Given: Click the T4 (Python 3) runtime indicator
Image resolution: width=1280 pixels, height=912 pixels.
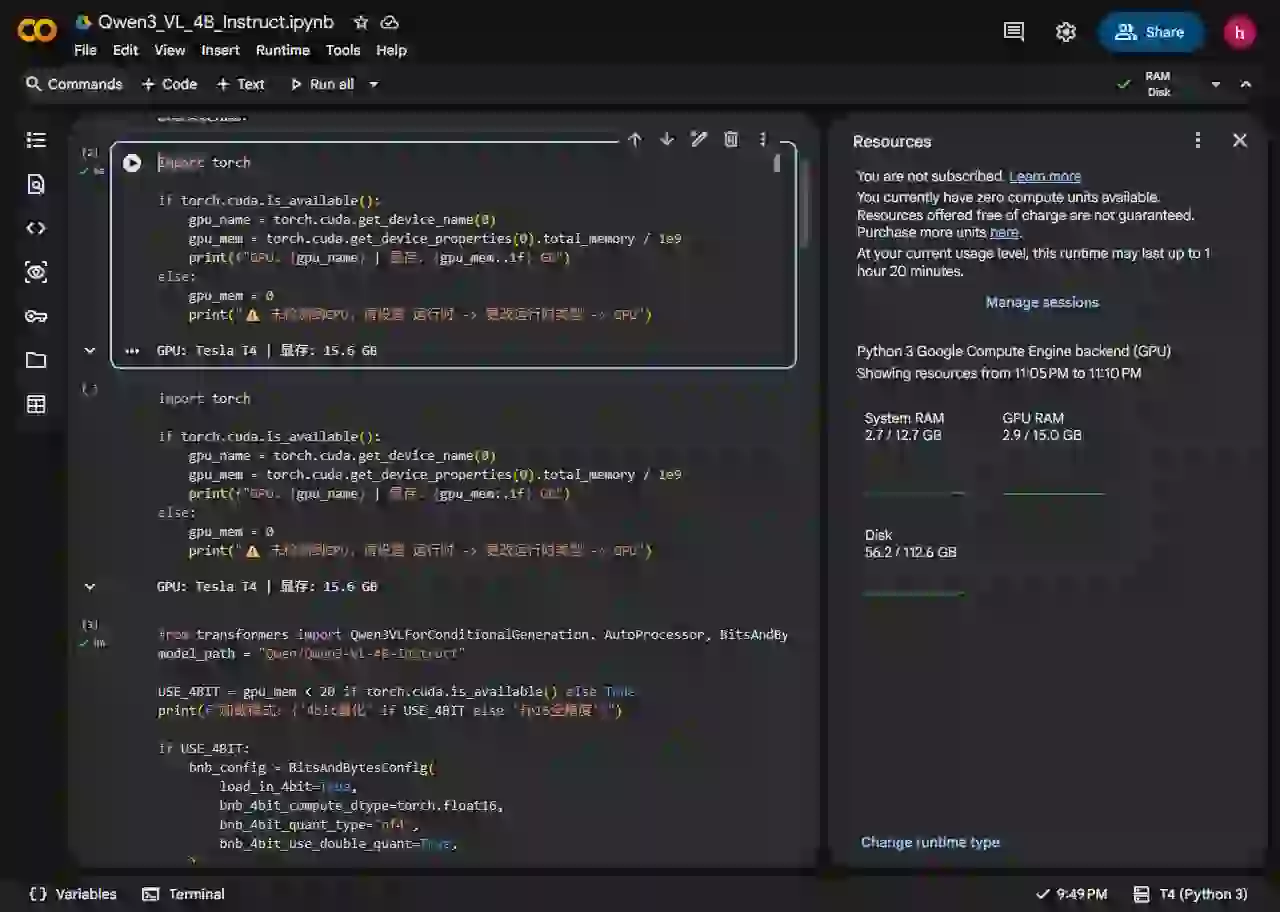Looking at the screenshot, I should (1190, 894).
